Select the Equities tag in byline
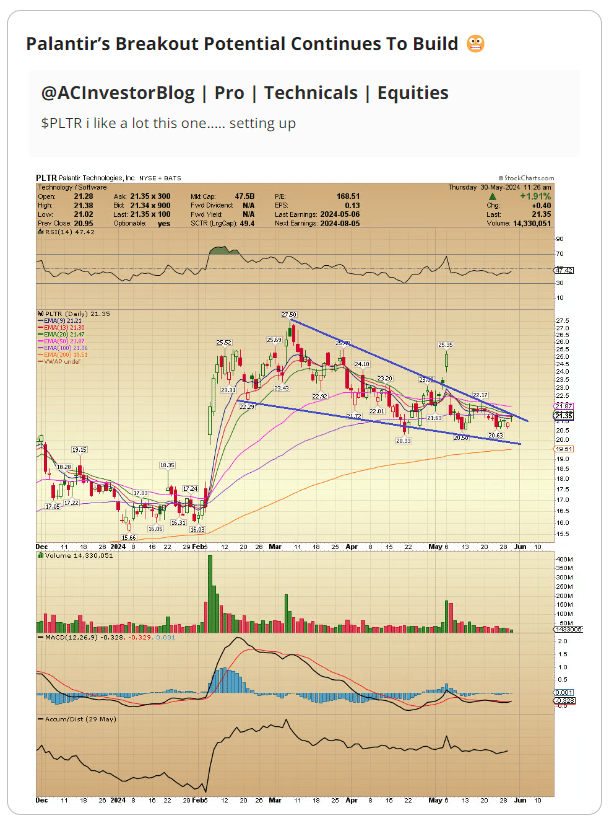Image resolution: width=608 pixels, height=819 pixels. click(413, 93)
